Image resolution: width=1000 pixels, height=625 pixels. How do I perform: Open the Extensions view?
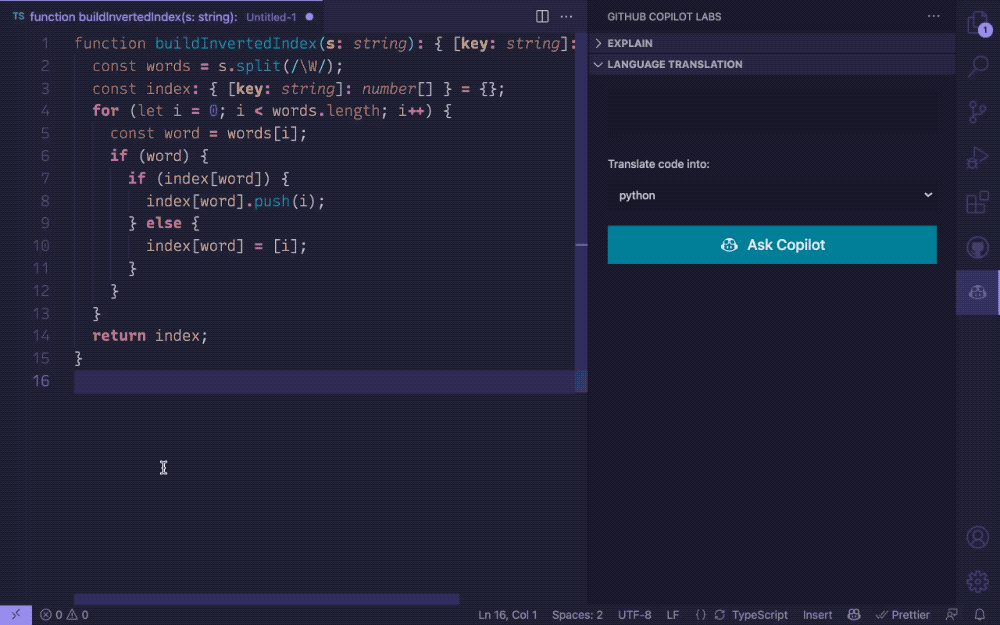click(977, 202)
